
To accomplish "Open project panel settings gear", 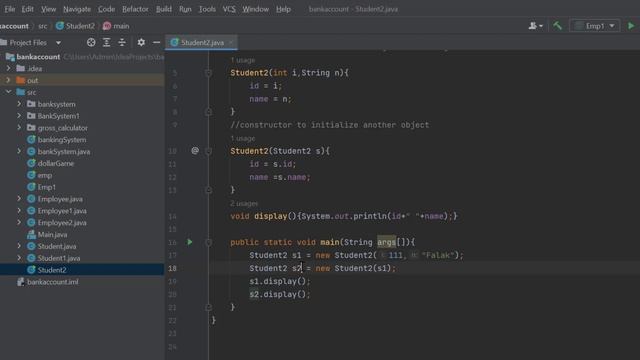I will click(x=141, y=42).
